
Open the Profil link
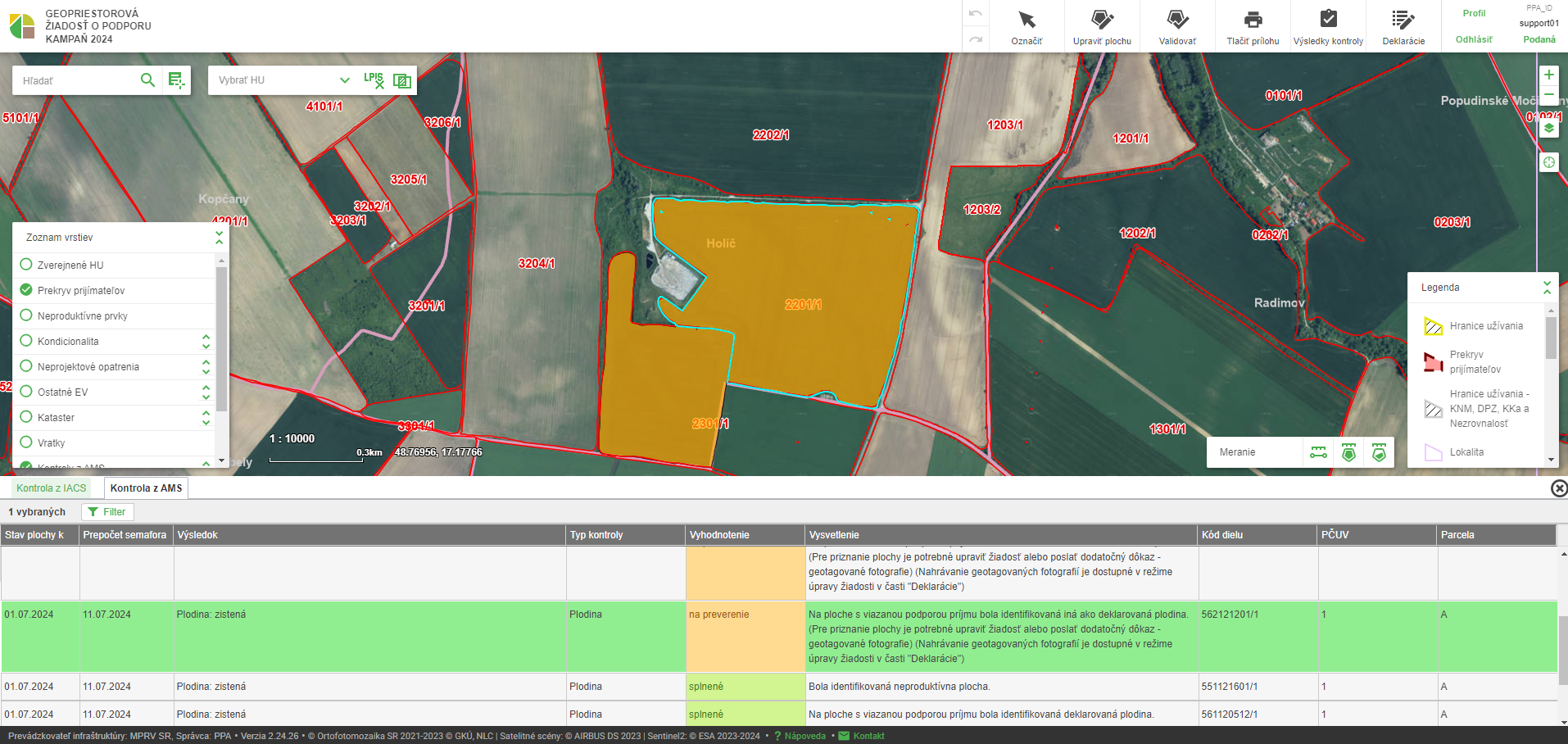click(x=1474, y=13)
